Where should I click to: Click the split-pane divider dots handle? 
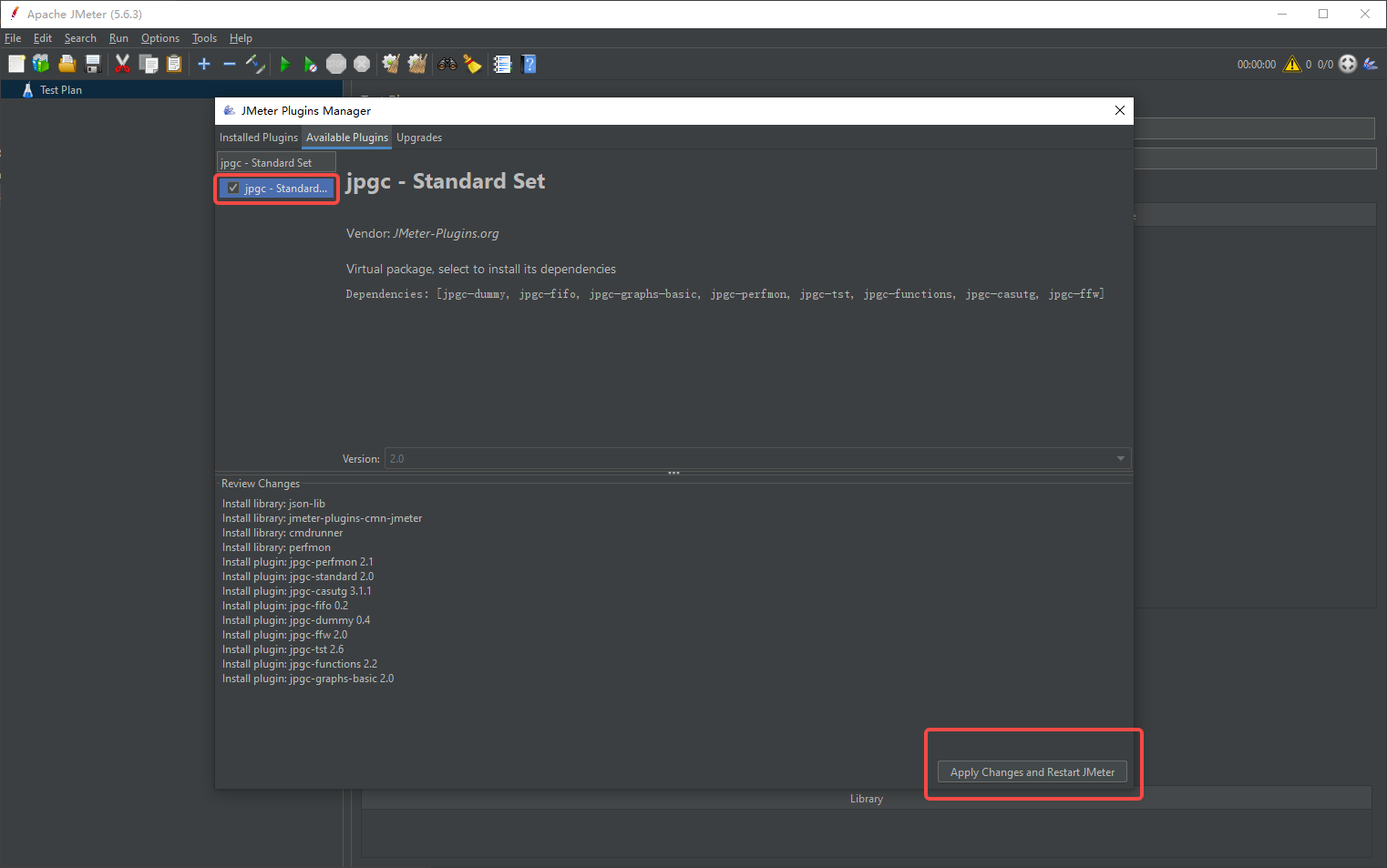point(674,473)
